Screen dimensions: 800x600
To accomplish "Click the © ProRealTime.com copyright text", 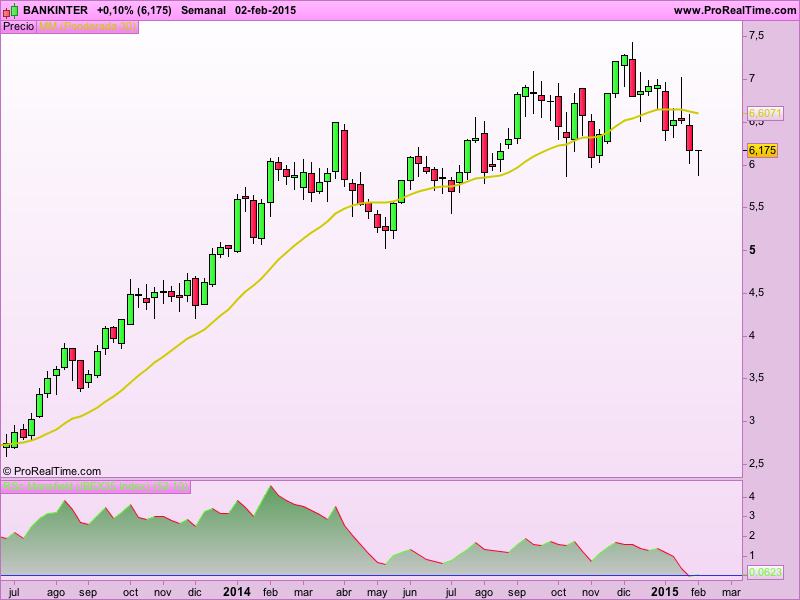I will 52,471.
